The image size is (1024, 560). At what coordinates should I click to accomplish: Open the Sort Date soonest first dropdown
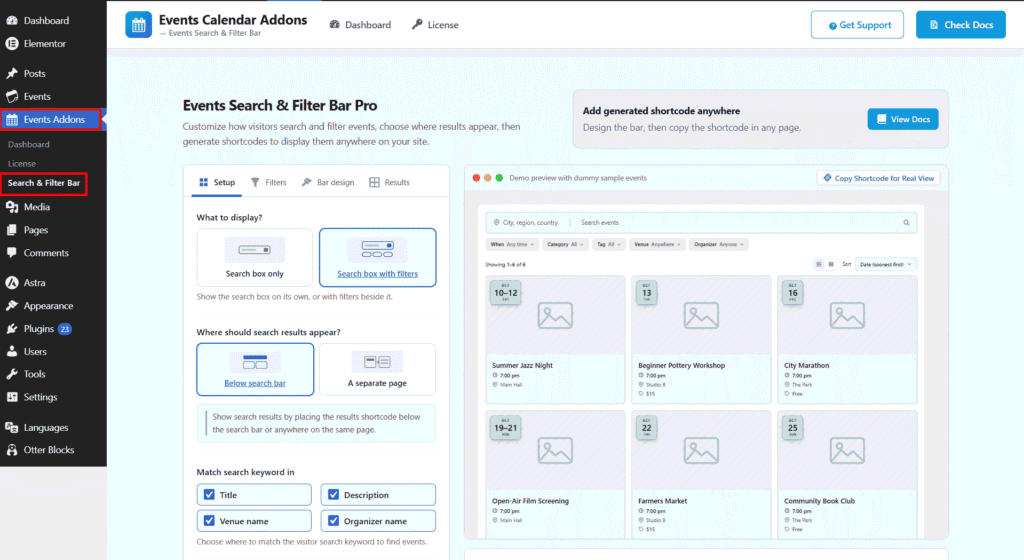click(886, 264)
